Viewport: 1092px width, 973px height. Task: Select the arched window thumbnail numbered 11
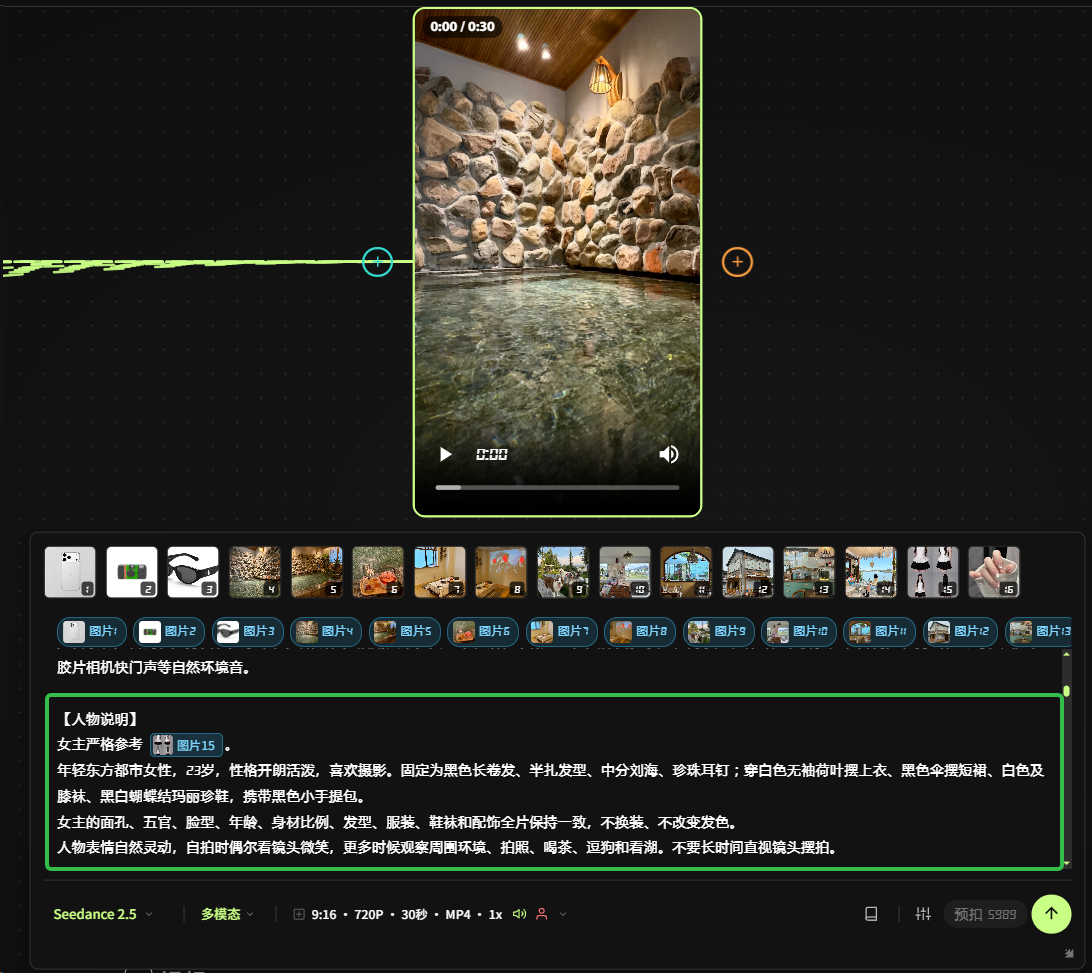686,572
